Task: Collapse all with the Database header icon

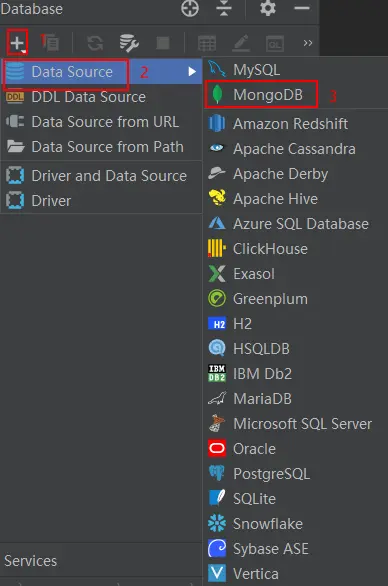Action: coord(224,8)
